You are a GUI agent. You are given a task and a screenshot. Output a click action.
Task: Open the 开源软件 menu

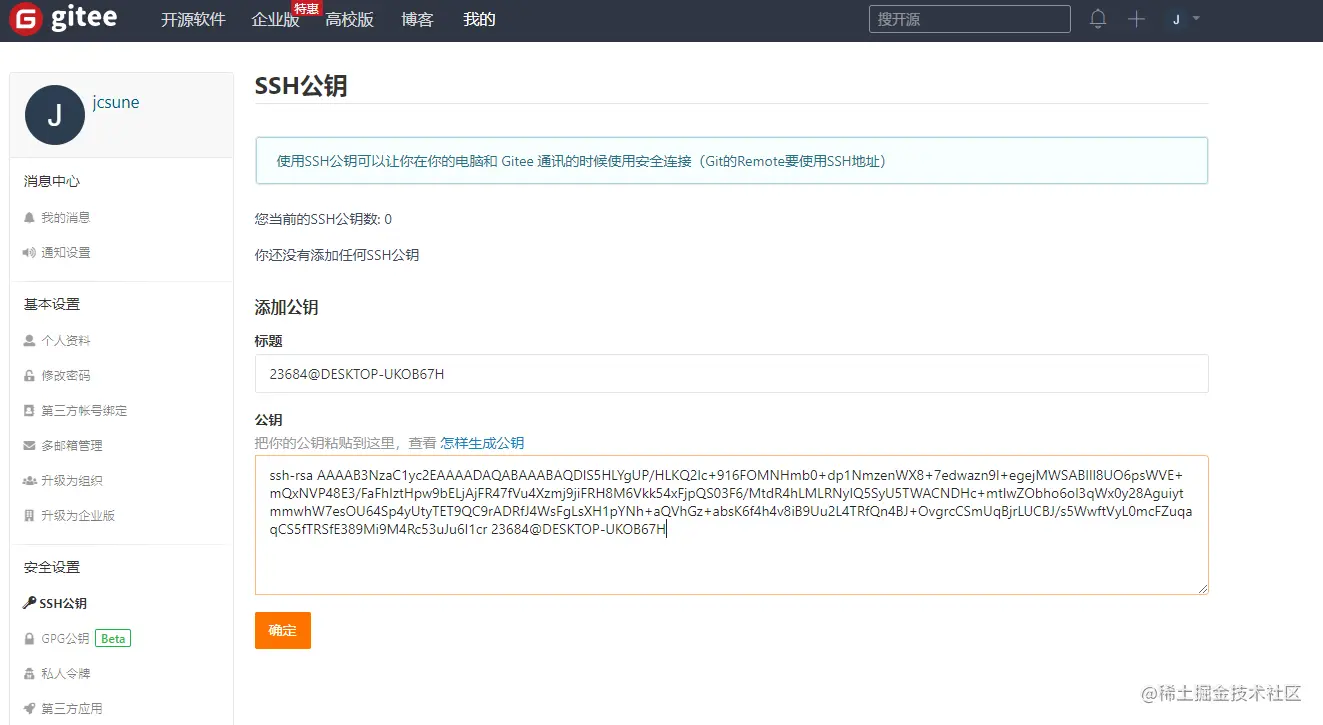[x=193, y=19]
